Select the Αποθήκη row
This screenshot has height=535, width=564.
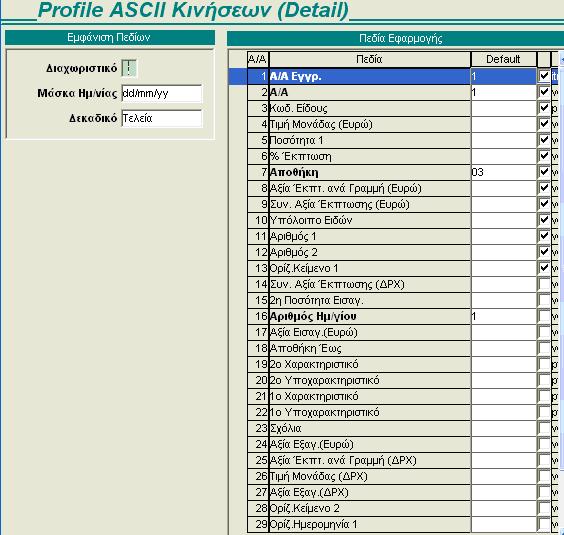click(370, 172)
